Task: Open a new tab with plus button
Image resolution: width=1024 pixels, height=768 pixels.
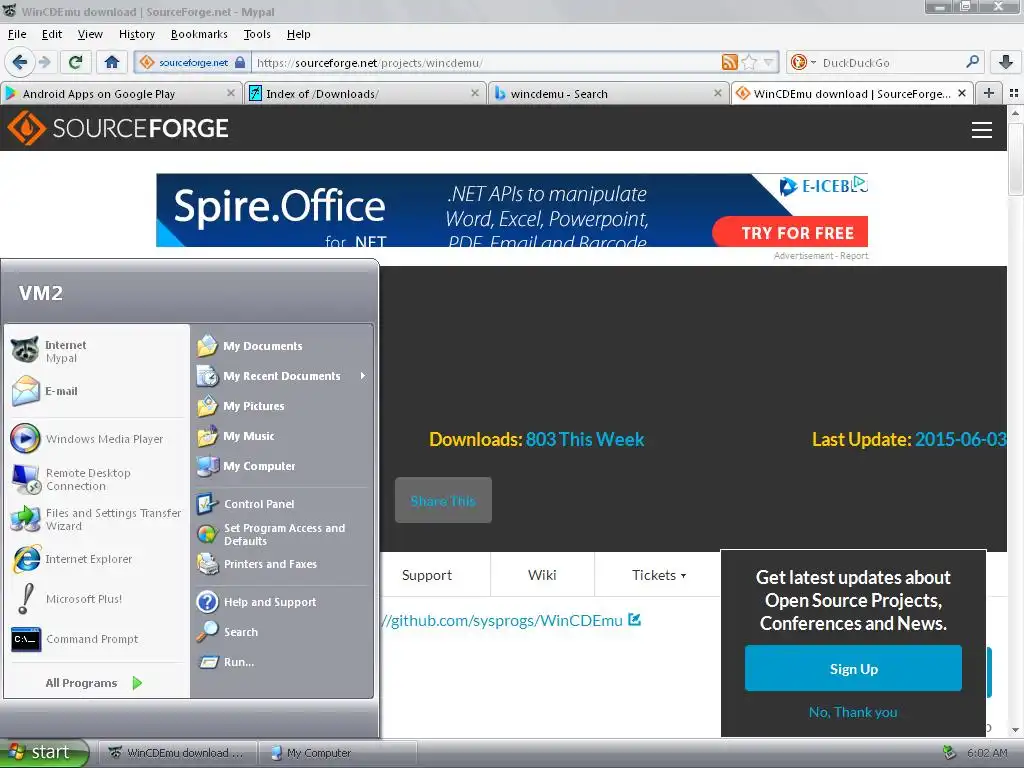Action: point(989,93)
